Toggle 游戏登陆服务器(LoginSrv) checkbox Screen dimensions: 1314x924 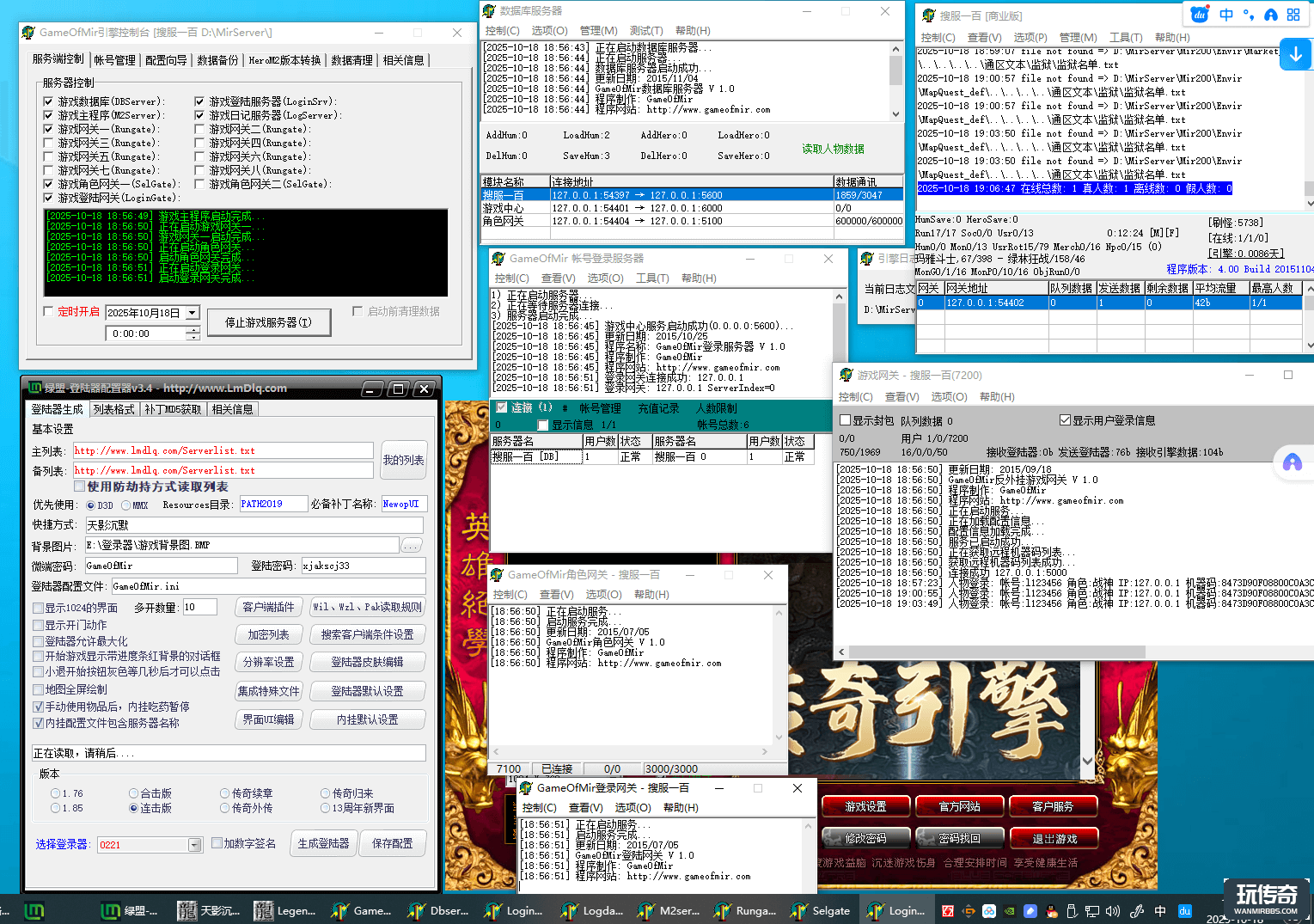(199, 101)
